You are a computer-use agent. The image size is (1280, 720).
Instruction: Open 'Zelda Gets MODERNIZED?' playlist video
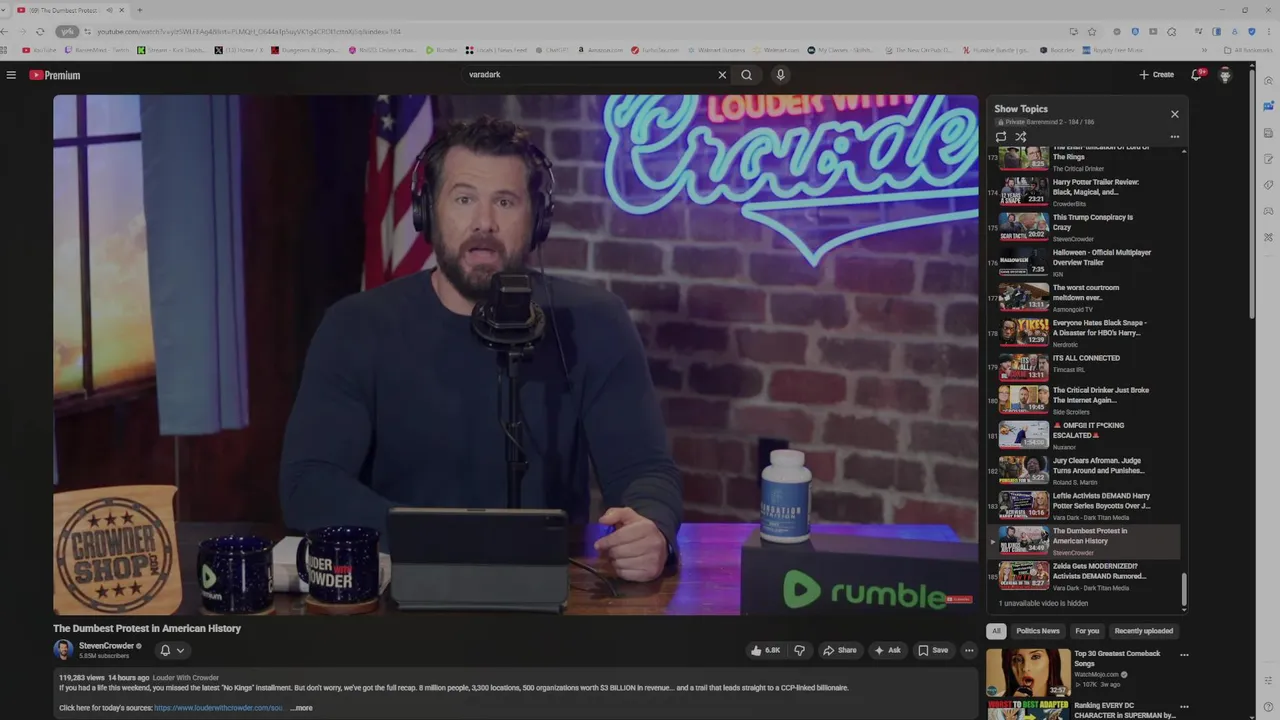[x=1084, y=576]
